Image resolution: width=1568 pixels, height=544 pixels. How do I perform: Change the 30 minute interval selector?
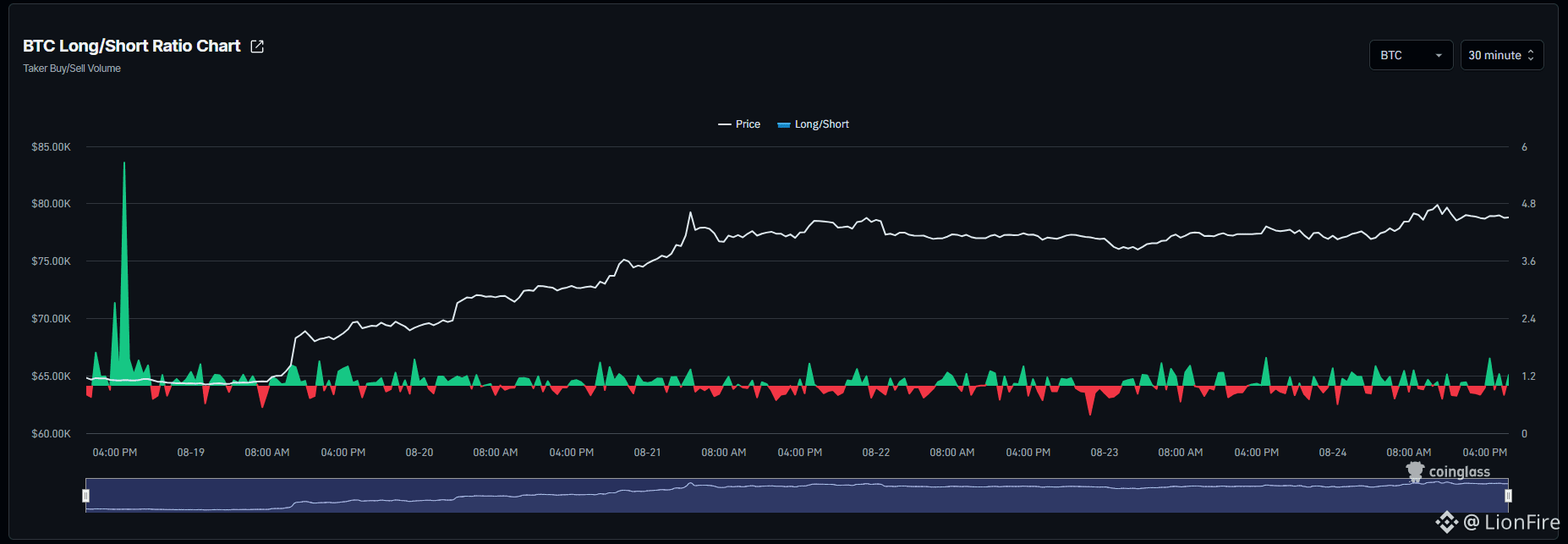[1502, 55]
